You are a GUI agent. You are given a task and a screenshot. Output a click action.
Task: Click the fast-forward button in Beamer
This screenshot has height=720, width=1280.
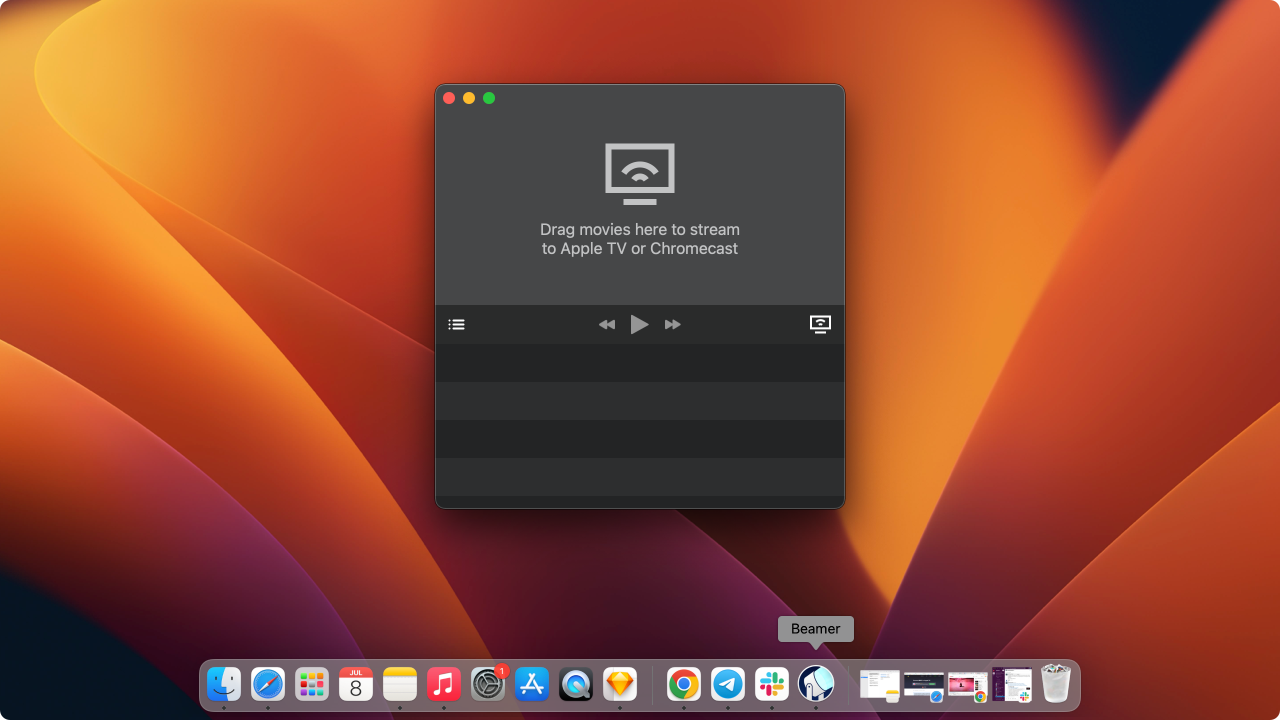click(x=673, y=324)
